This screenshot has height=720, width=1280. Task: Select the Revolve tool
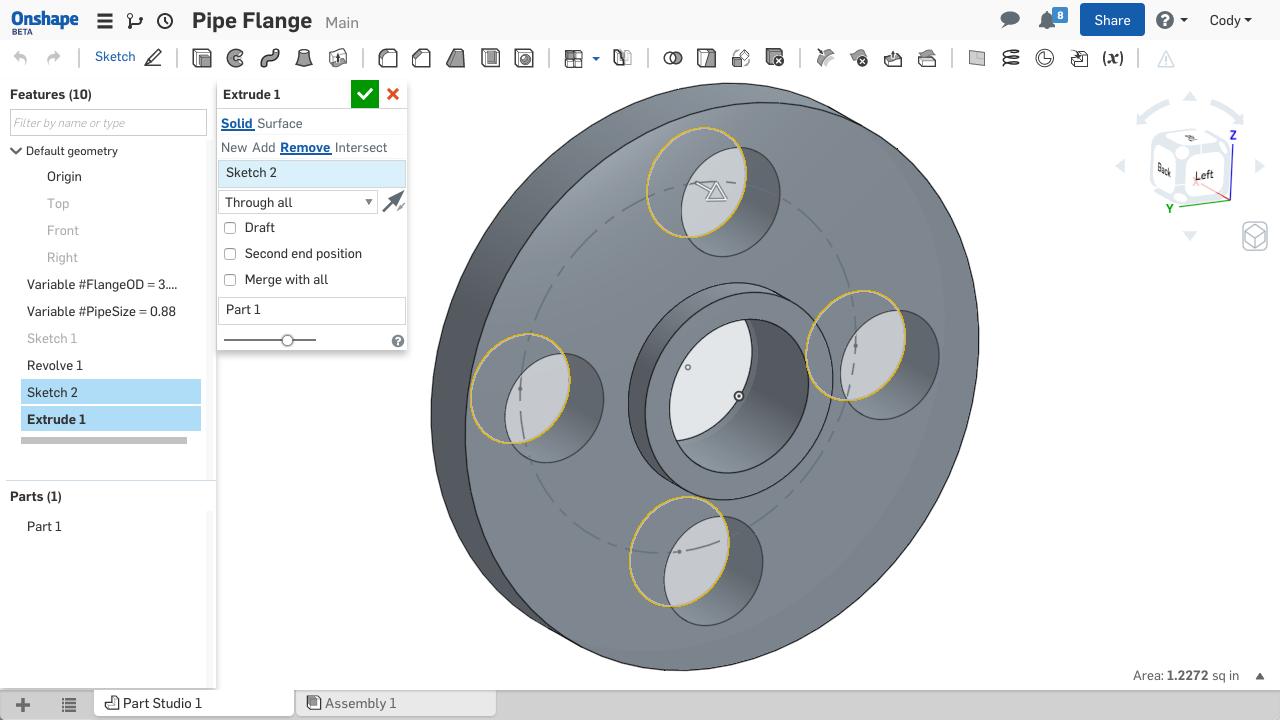(x=236, y=58)
